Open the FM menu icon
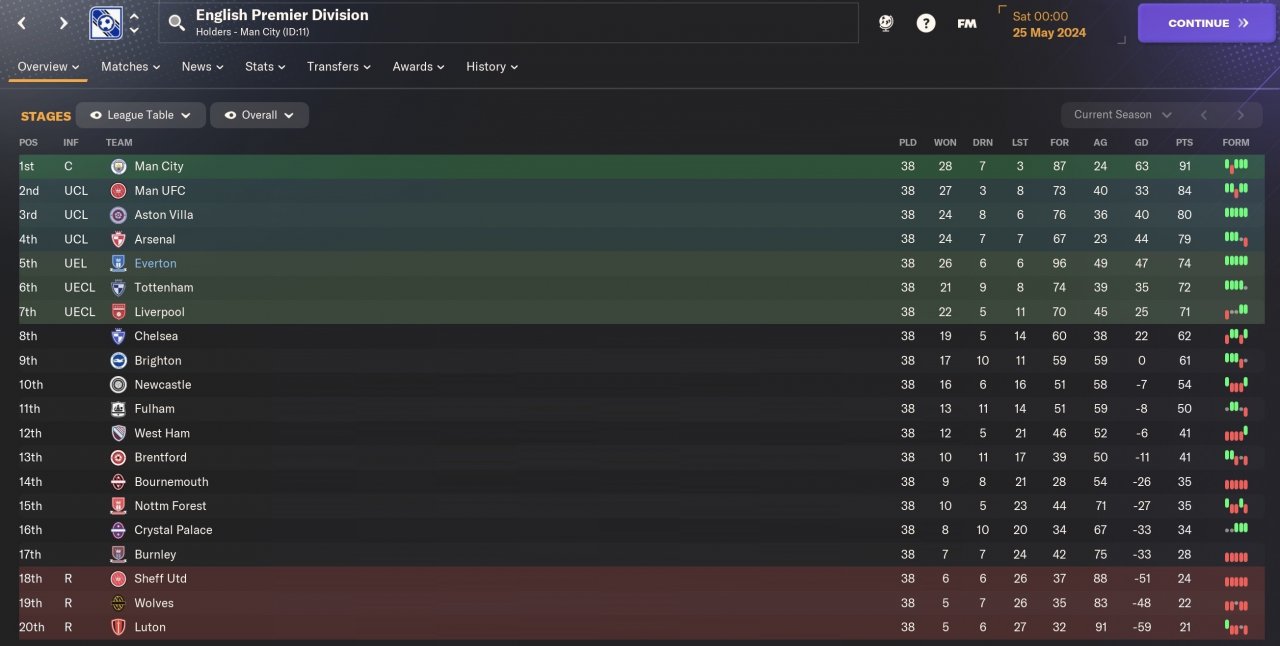1280x646 pixels. click(x=967, y=23)
